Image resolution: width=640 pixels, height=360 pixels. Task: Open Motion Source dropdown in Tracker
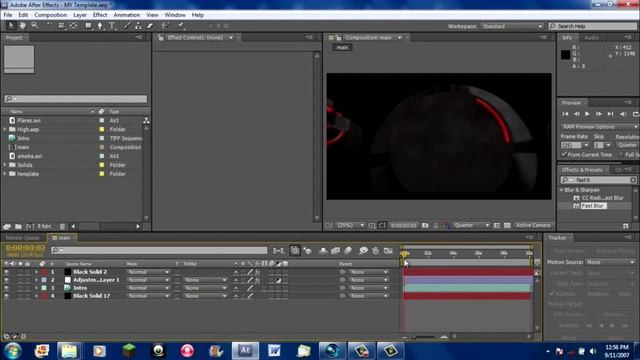pyautogui.click(x=611, y=262)
